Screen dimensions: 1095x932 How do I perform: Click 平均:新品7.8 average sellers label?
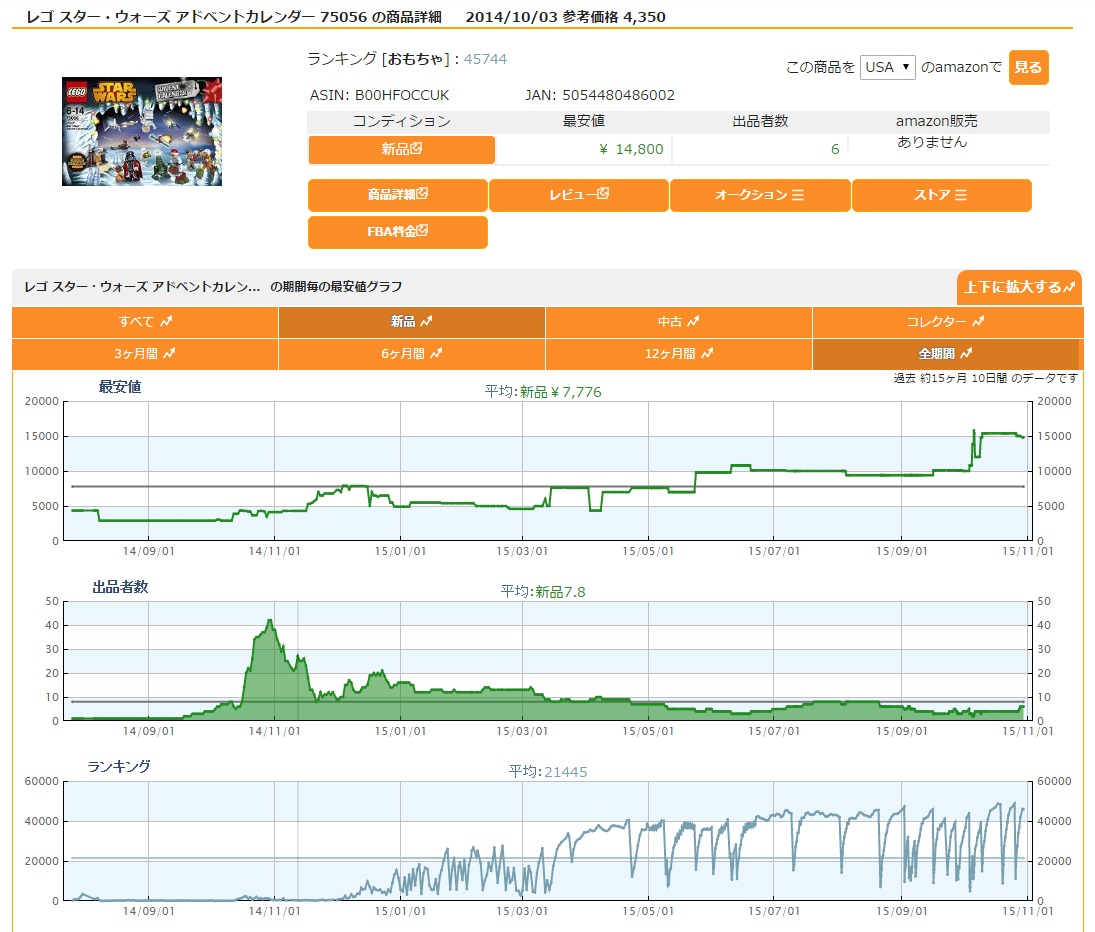pyautogui.click(x=543, y=592)
